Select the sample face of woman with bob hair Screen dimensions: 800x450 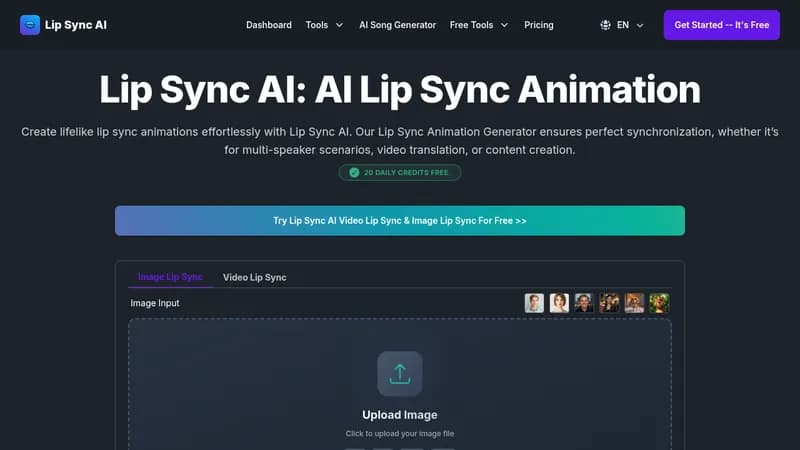(x=559, y=303)
